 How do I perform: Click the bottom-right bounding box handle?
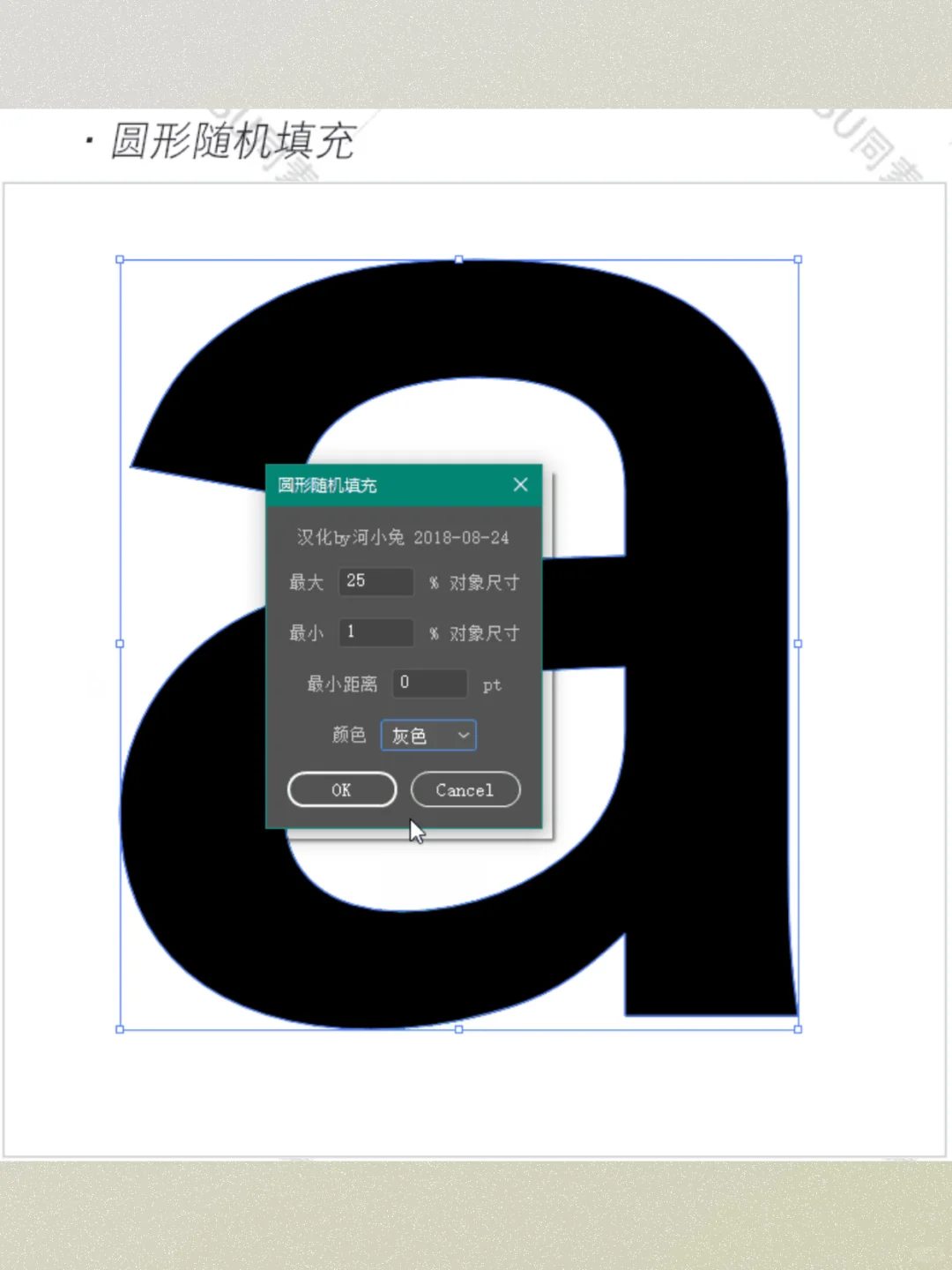pos(797,1028)
